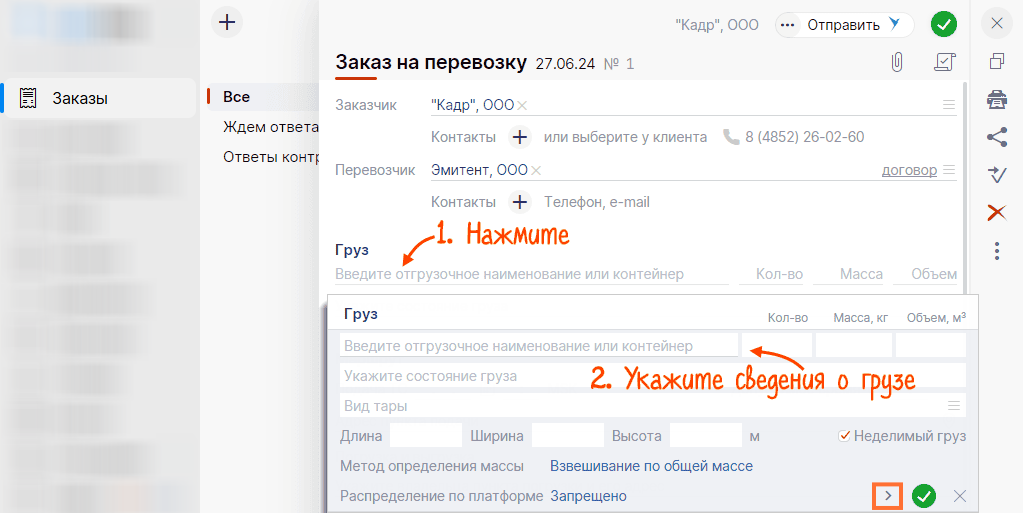The height and width of the screenshot is (513, 1023).
Task: Close the cargo popup with X
Action: point(960,496)
